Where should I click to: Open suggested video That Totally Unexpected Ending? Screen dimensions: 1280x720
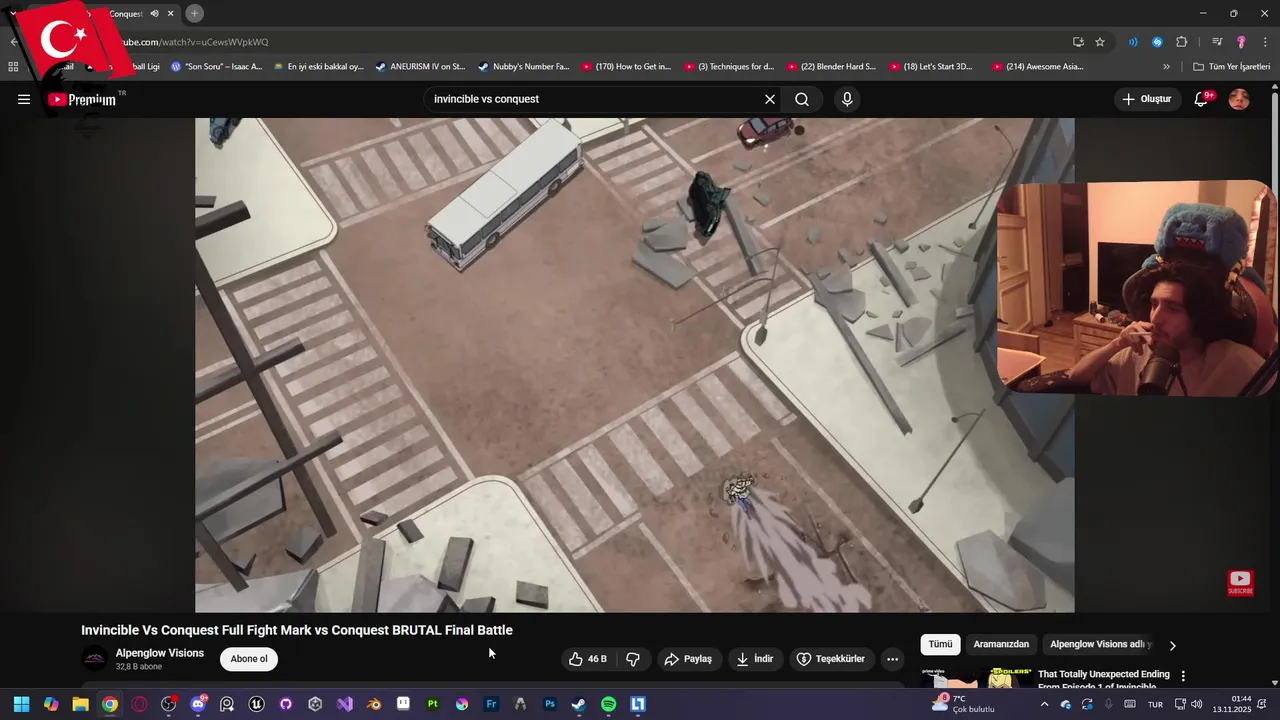pyautogui.click(x=1104, y=678)
